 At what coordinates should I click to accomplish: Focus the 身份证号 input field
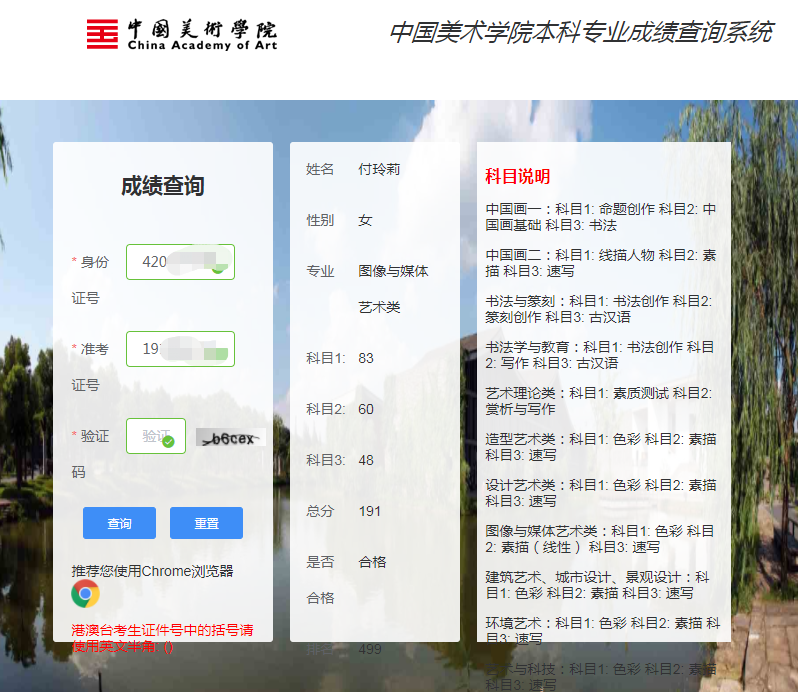coord(180,262)
